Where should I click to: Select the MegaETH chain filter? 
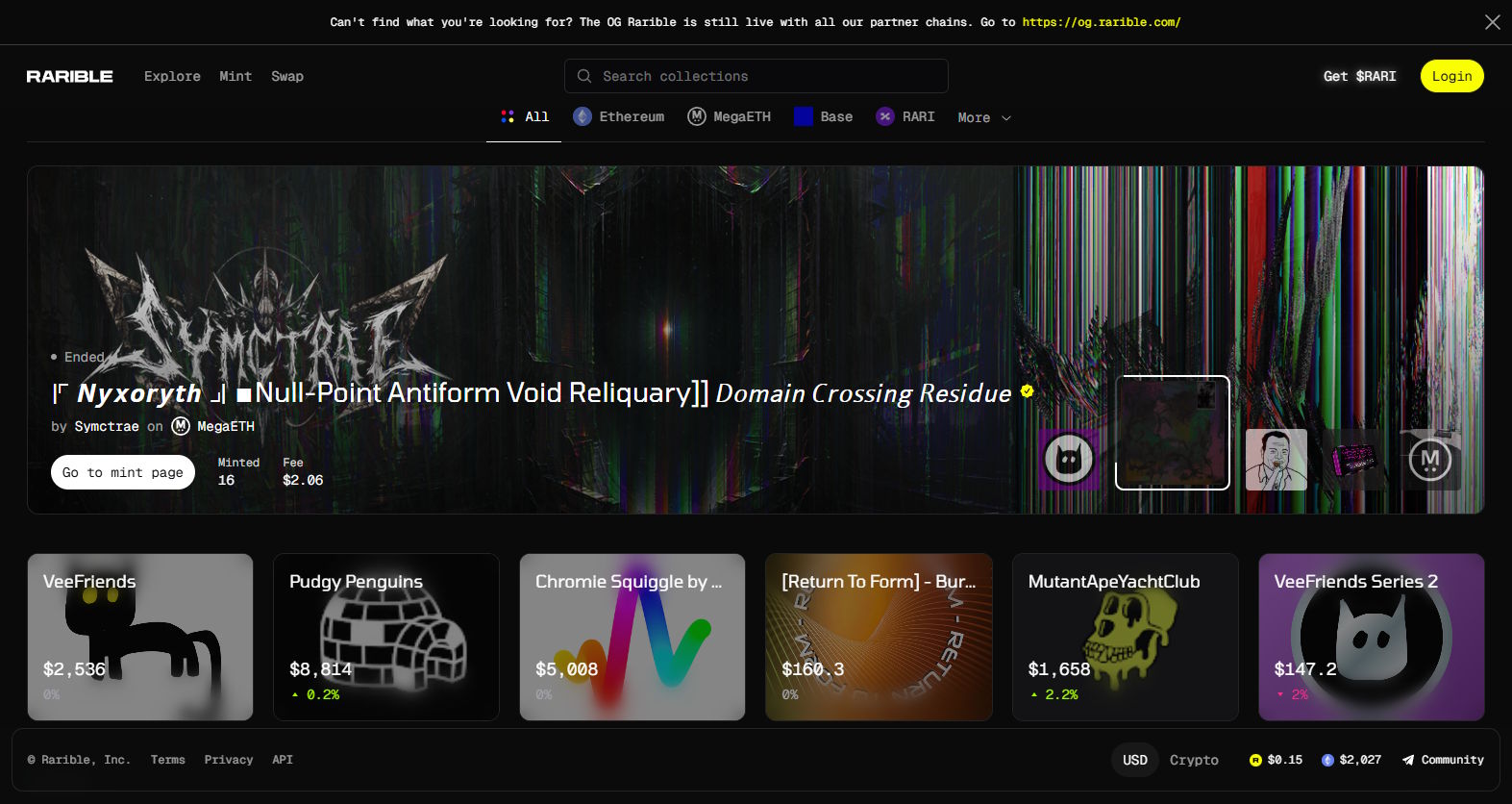(730, 116)
